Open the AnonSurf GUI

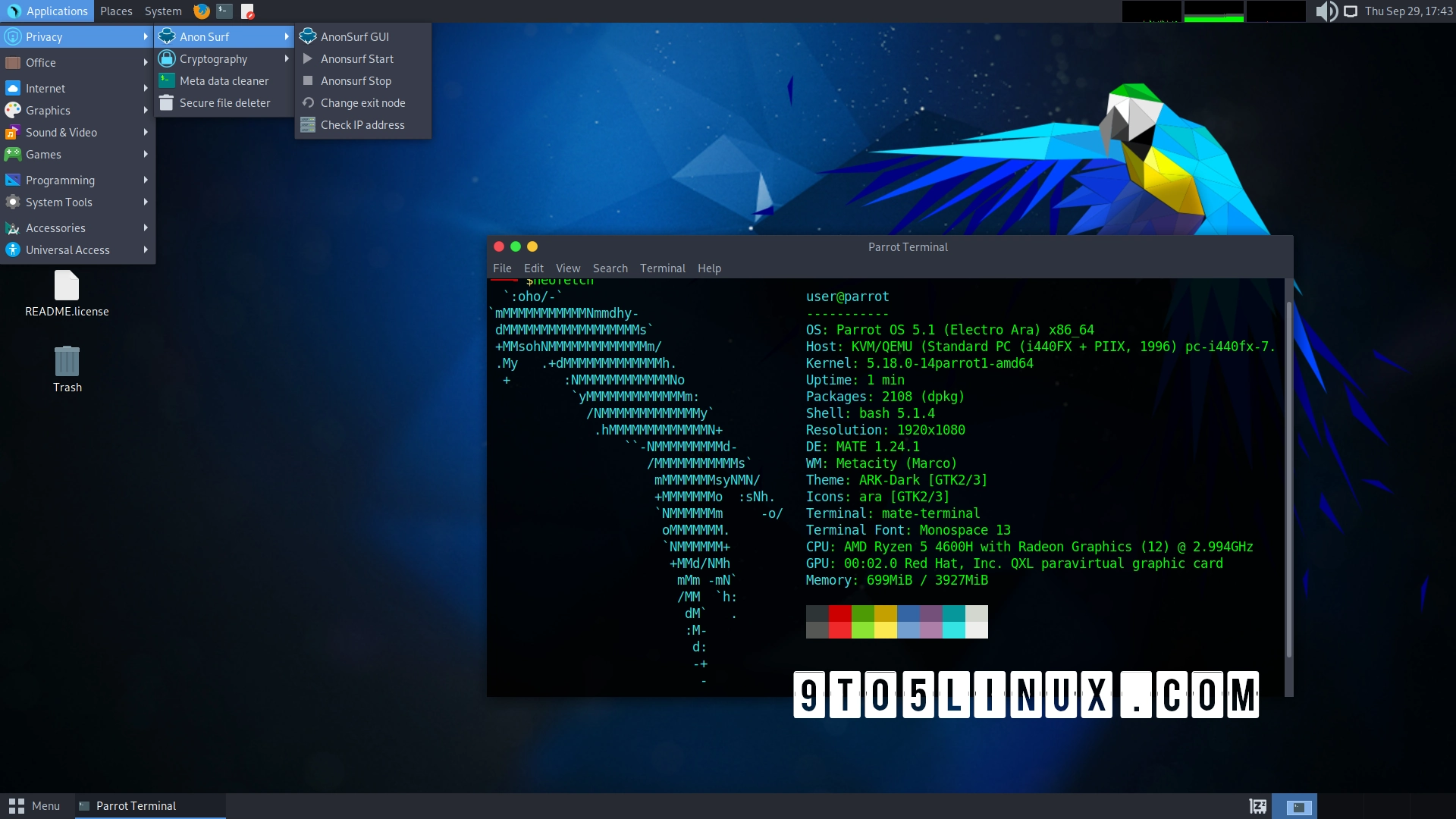pos(355,36)
